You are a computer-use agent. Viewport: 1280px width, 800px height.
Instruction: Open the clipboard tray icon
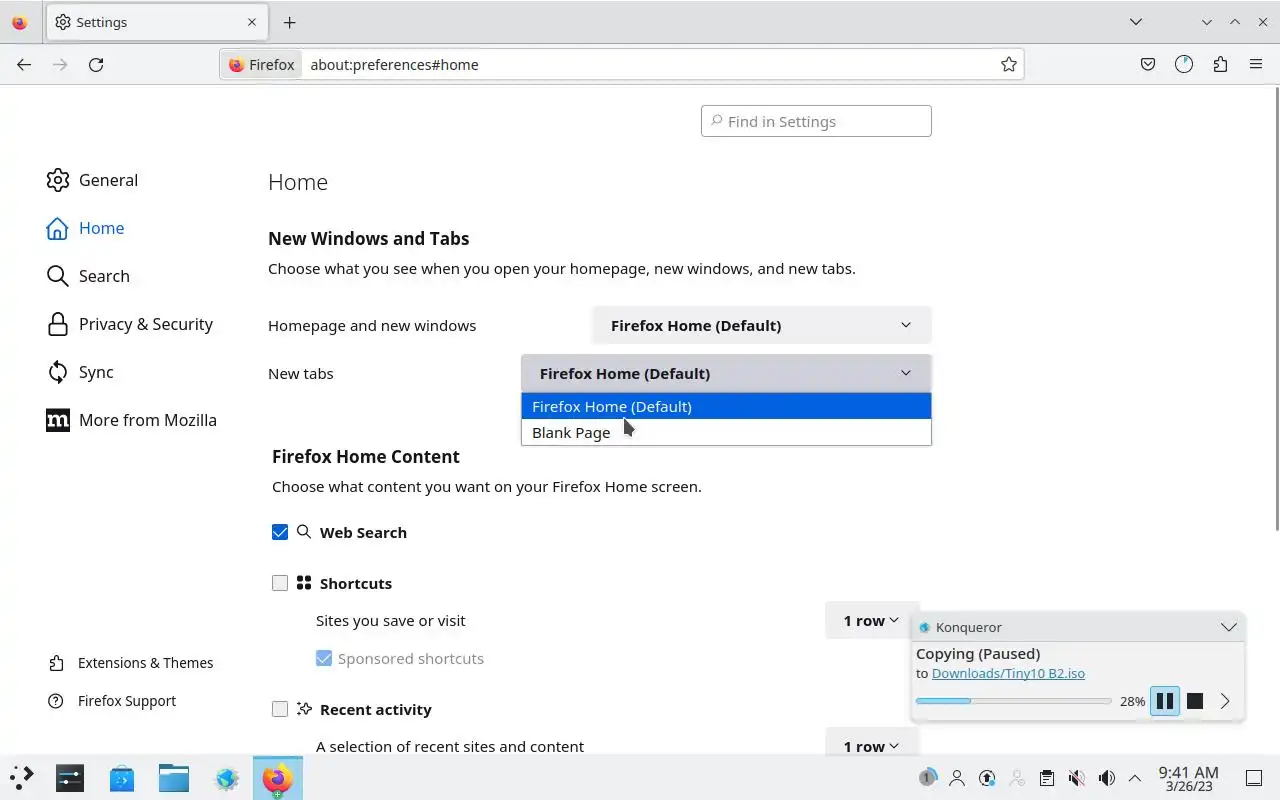coord(1047,778)
